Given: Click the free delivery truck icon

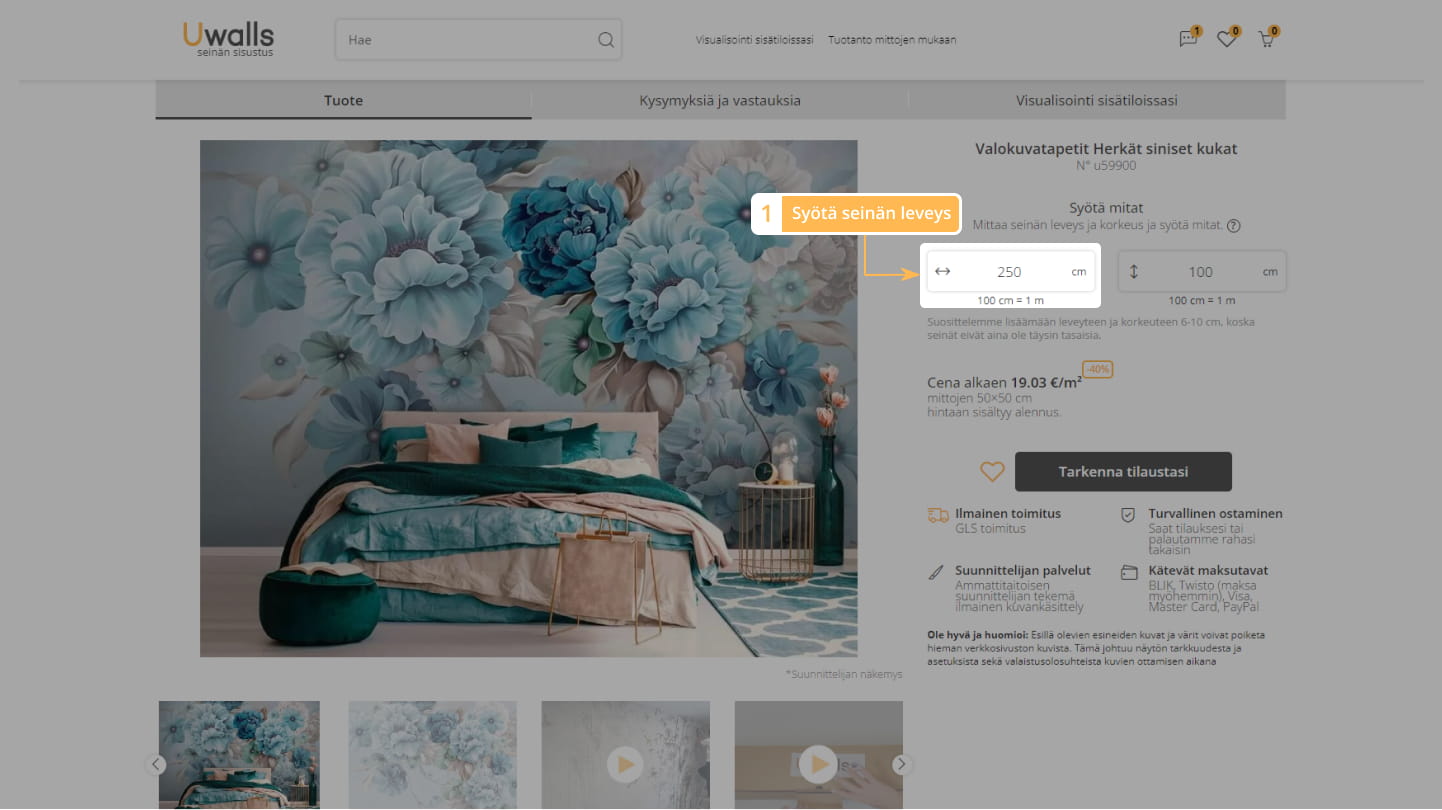Looking at the screenshot, I should pos(937,515).
